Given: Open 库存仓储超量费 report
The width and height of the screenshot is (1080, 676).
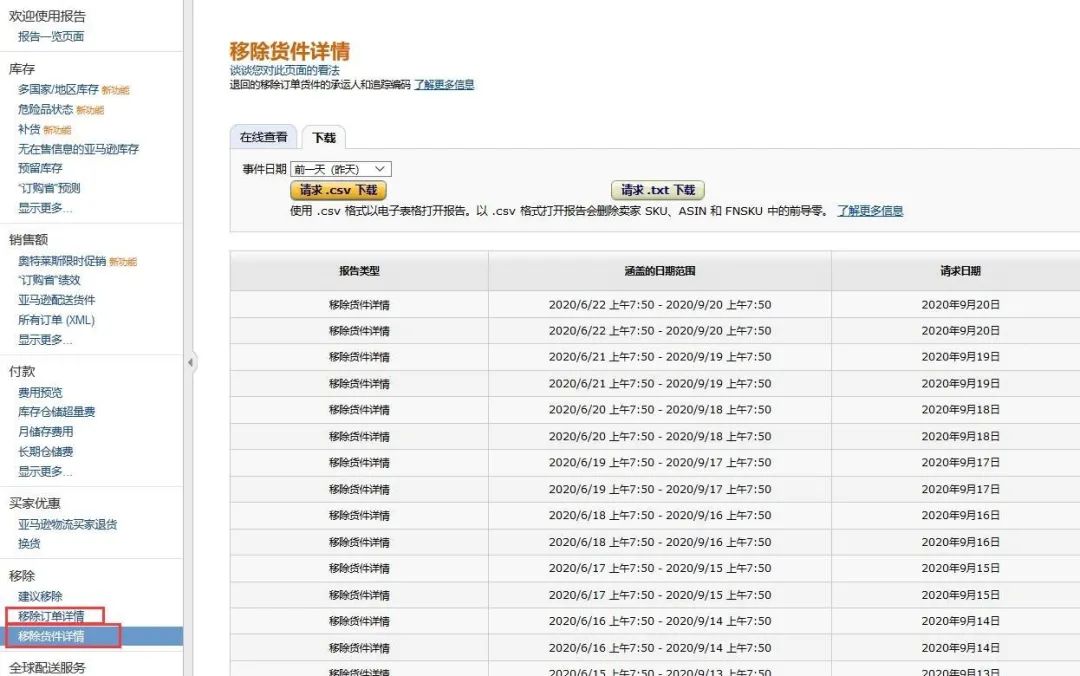Looking at the screenshot, I should pyautogui.click(x=56, y=412).
